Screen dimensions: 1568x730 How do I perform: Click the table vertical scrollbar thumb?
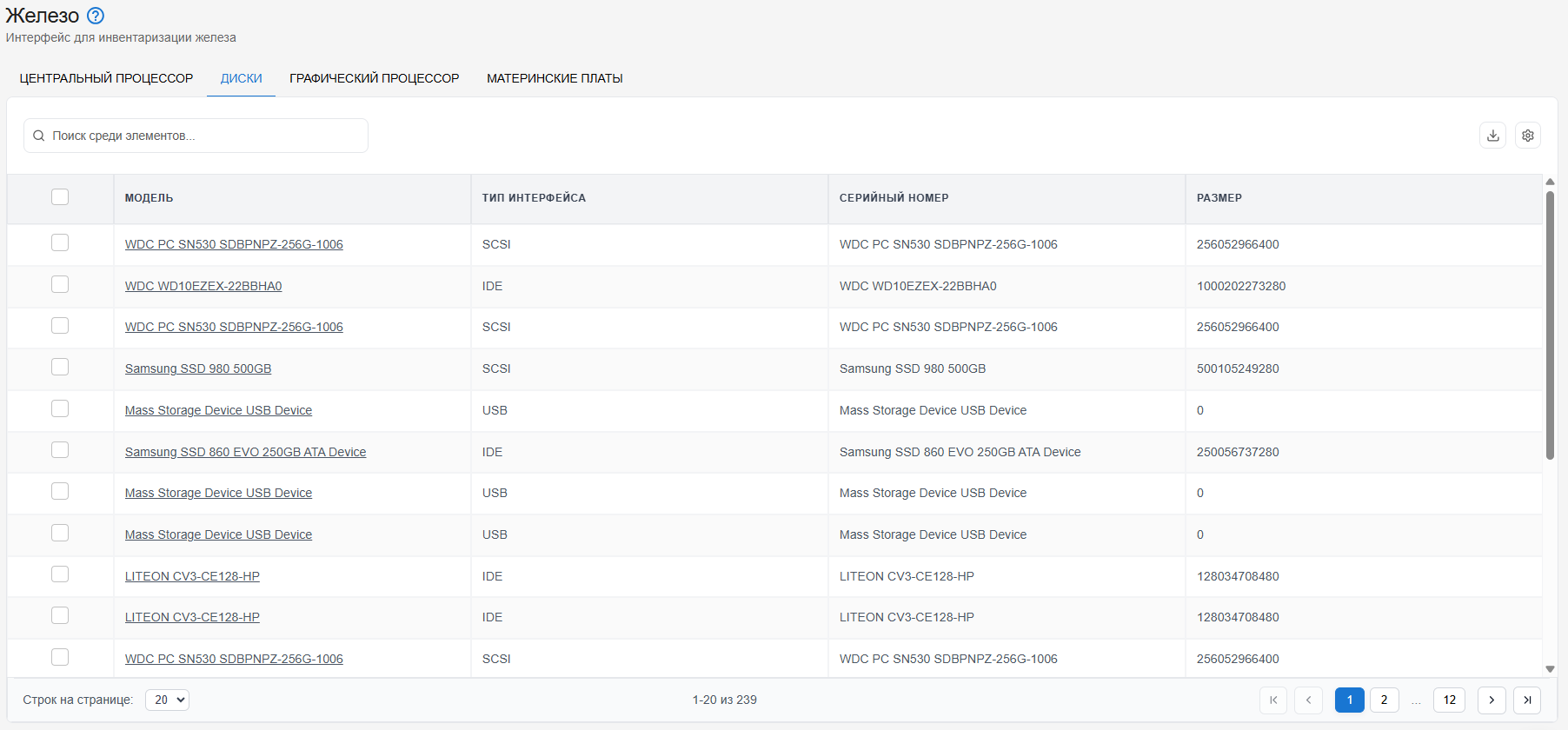(x=1550, y=325)
